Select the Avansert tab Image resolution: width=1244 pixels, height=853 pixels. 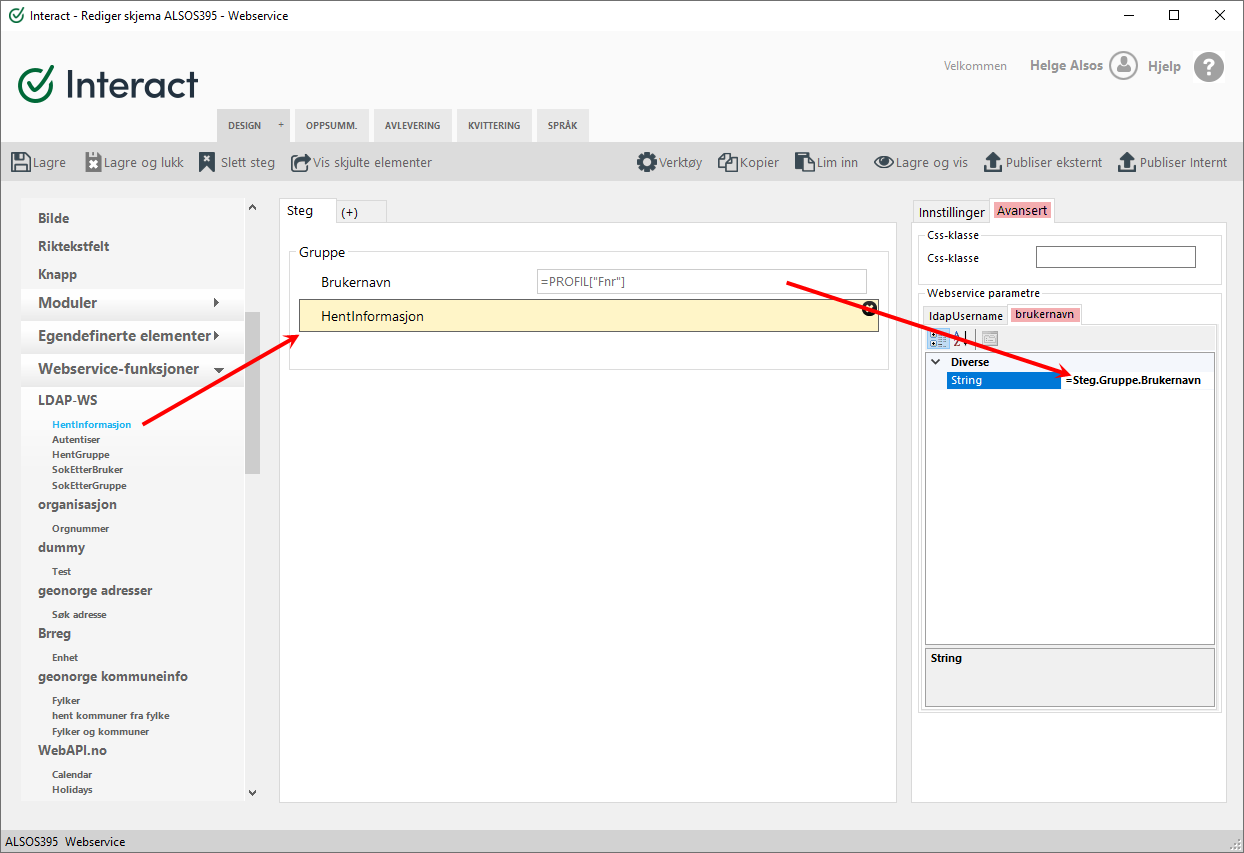1022,211
